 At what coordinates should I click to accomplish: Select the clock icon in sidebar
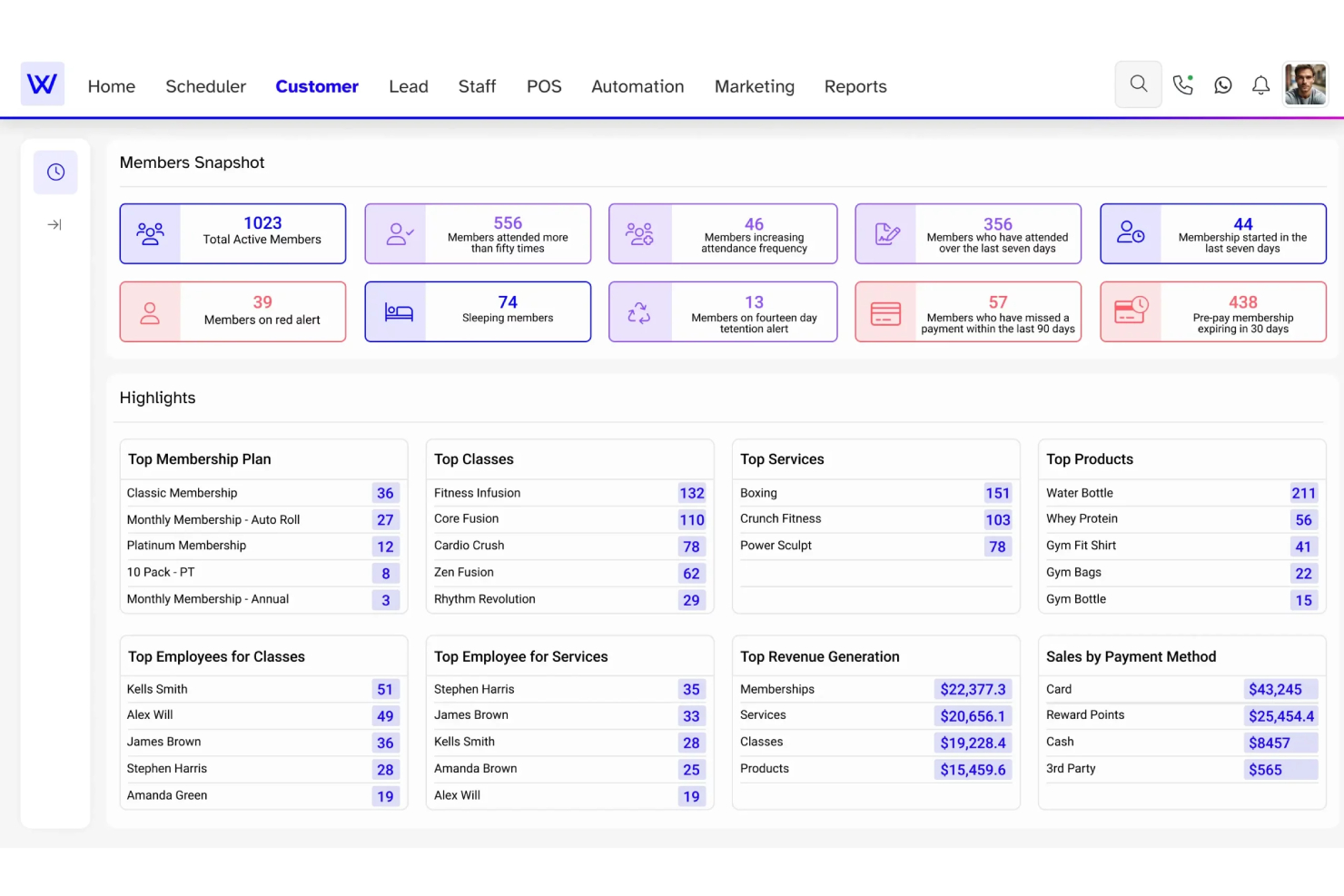(x=55, y=172)
